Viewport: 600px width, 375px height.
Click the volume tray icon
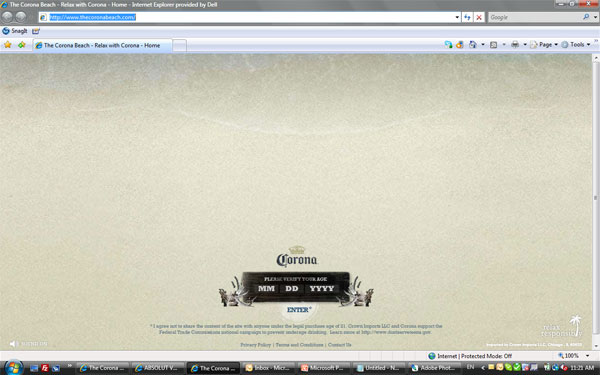pyautogui.click(x=564, y=367)
